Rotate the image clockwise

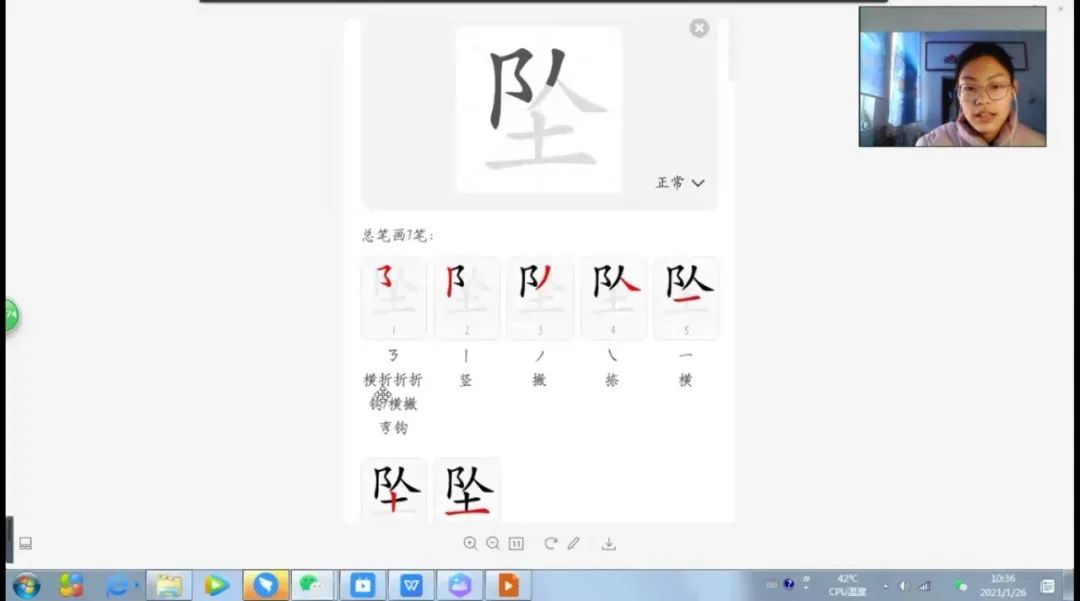coord(551,543)
